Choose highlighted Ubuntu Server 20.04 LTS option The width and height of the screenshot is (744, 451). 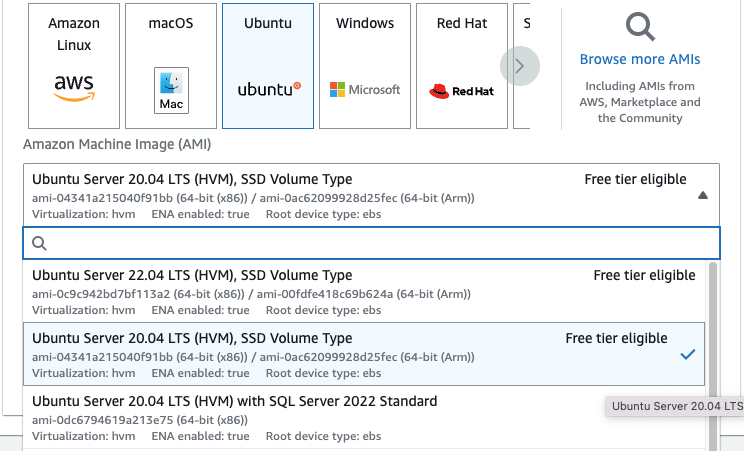(x=364, y=354)
